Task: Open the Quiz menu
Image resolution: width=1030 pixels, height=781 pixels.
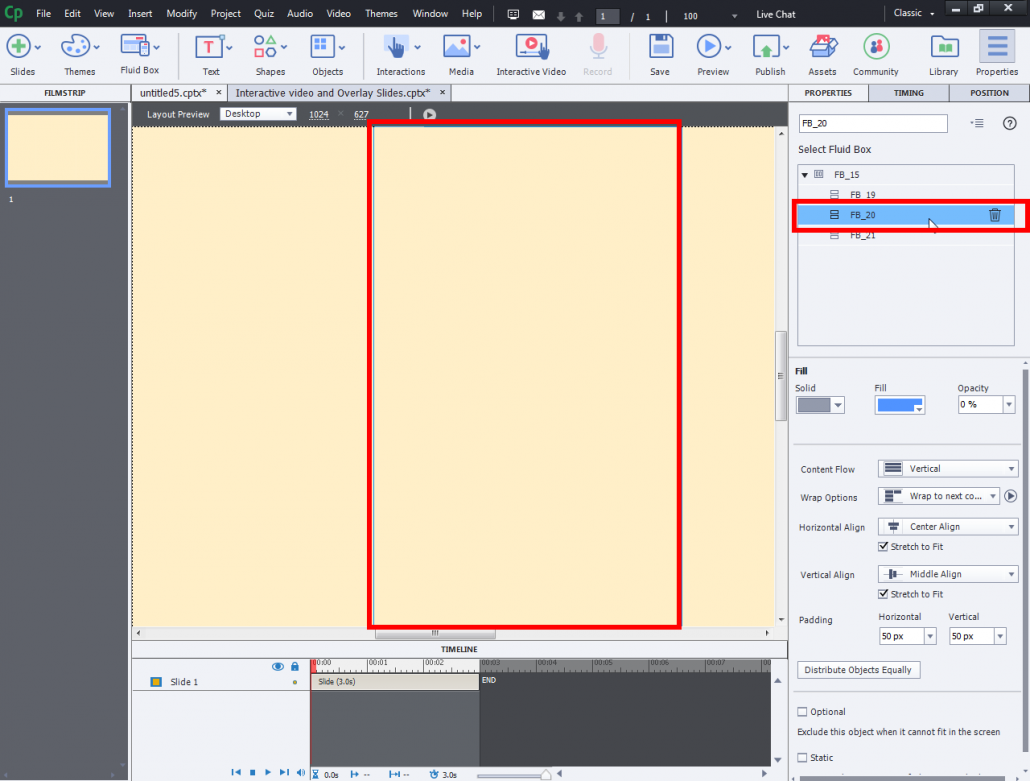Action: [263, 13]
